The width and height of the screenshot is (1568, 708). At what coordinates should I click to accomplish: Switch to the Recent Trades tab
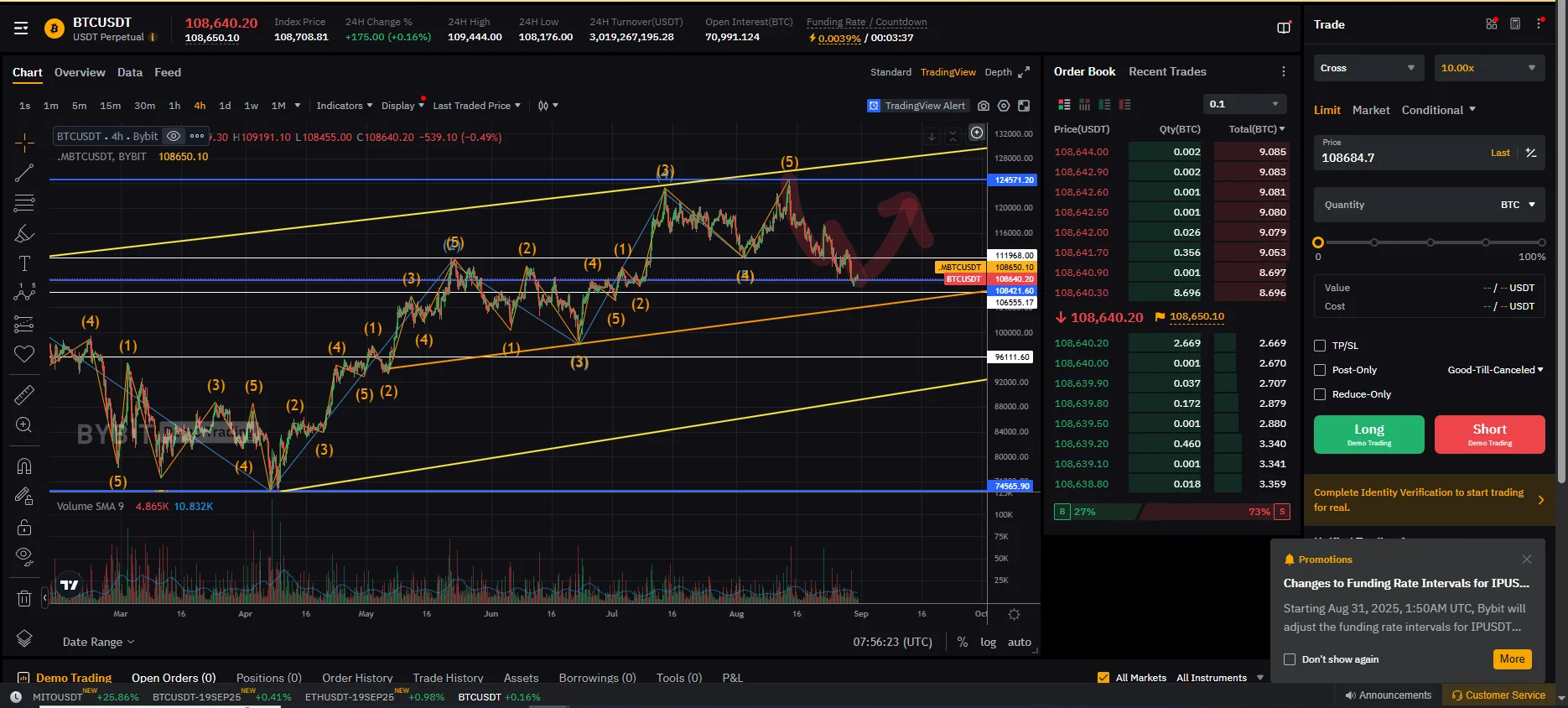click(x=1167, y=71)
